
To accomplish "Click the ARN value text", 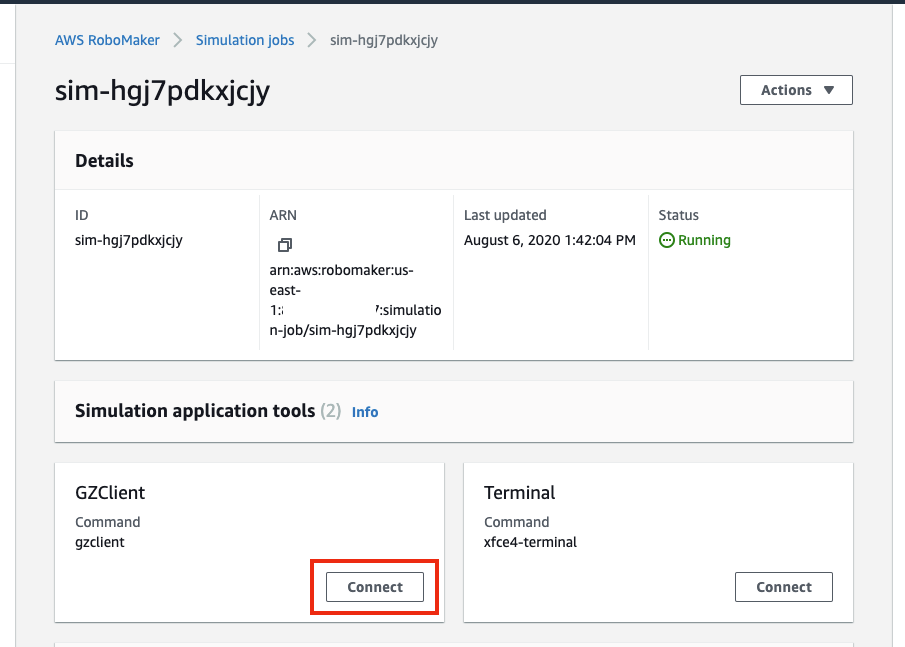I will pos(356,300).
